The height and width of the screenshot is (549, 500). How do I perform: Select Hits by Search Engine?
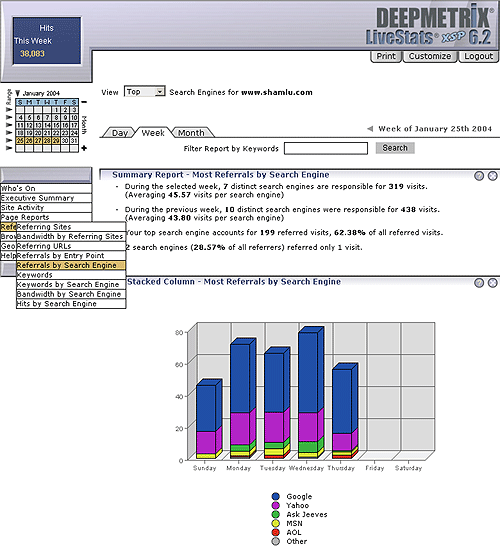tap(71, 304)
